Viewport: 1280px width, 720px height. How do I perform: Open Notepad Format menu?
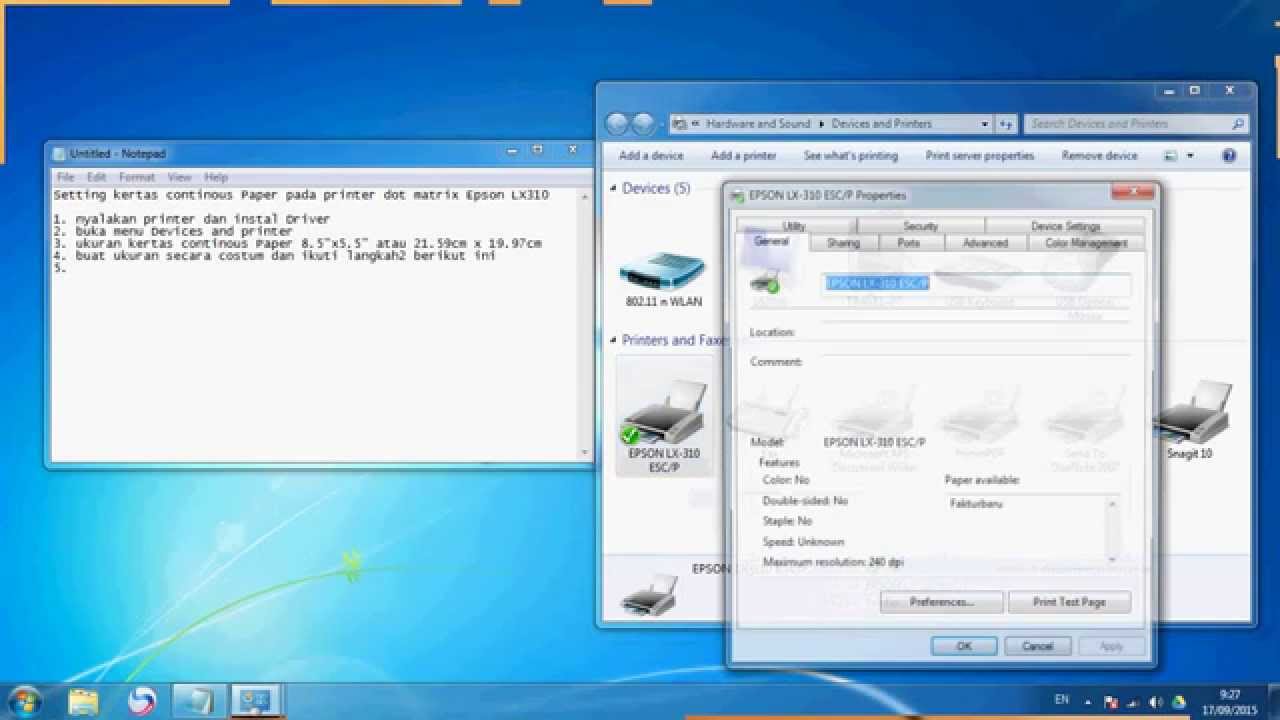coord(137,177)
